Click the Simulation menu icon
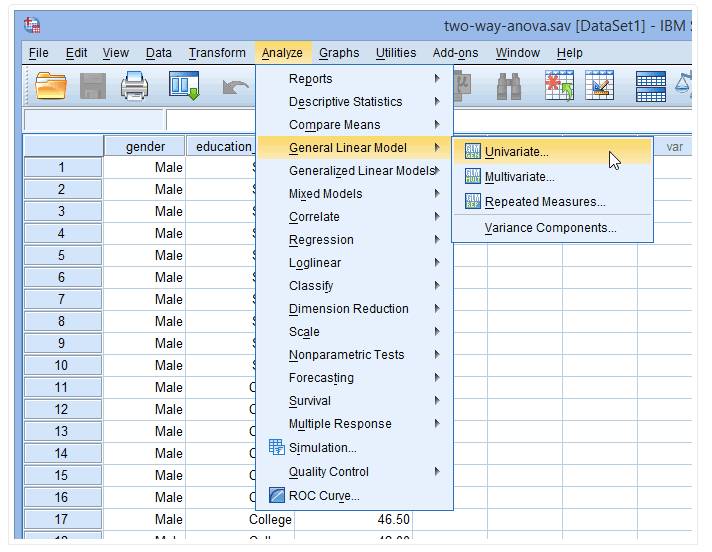Image resolution: width=712 pixels, height=552 pixels. 276,447
